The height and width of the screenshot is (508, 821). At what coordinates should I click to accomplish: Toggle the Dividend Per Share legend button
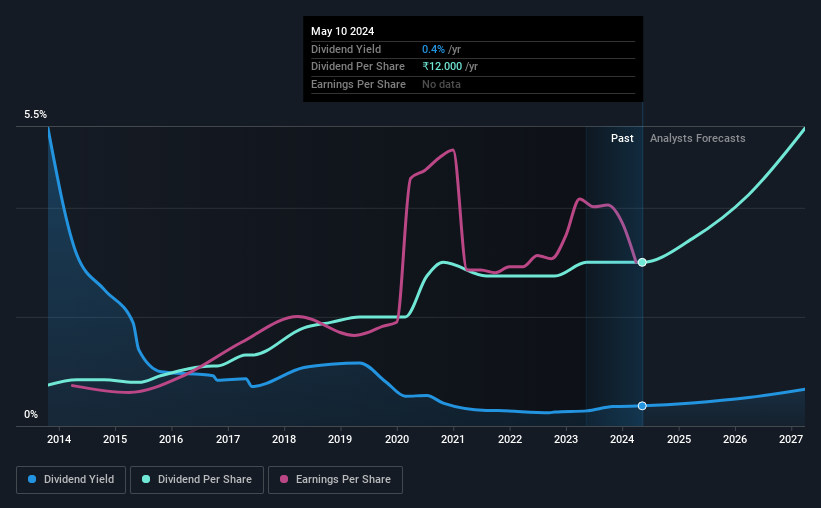coord(197,480)
